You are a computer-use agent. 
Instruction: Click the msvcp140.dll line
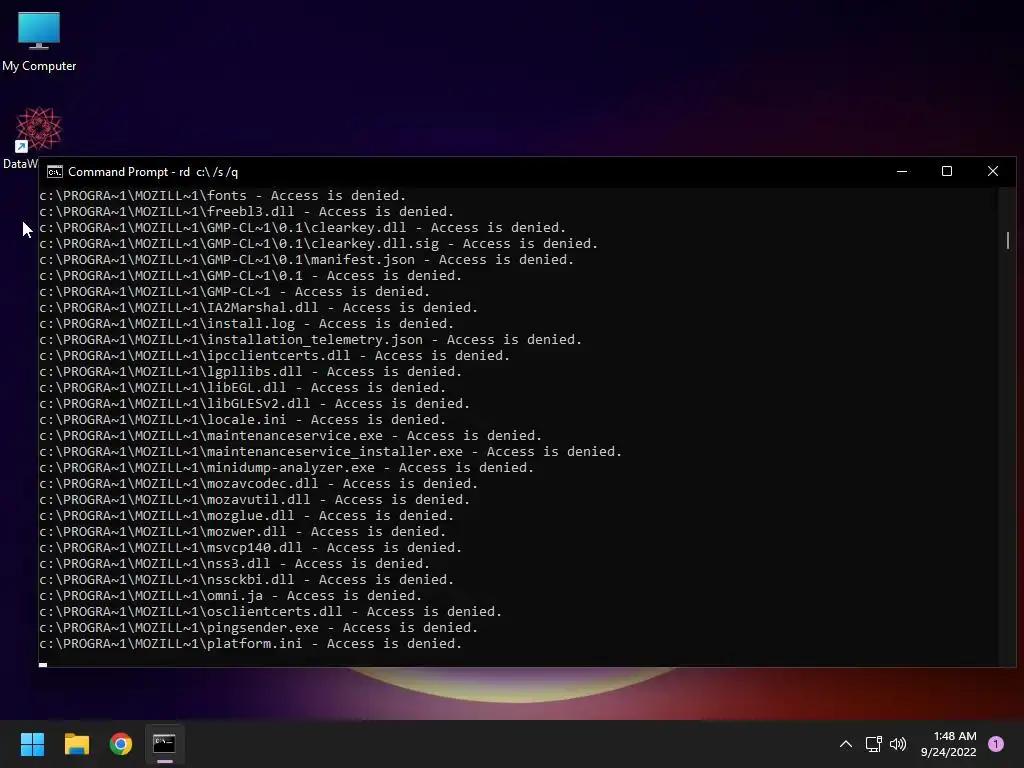point(251,548)
